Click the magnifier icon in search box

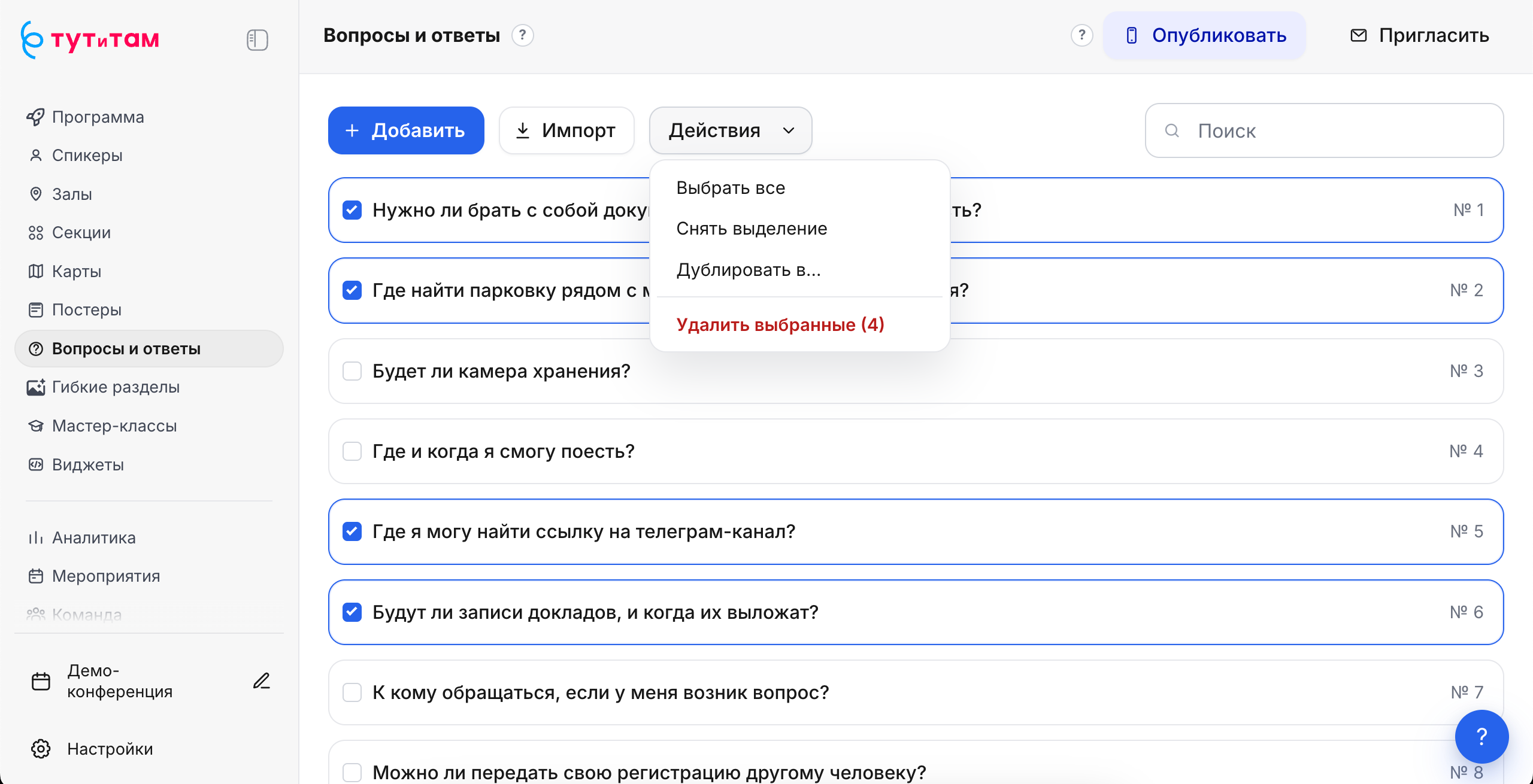1172,130
